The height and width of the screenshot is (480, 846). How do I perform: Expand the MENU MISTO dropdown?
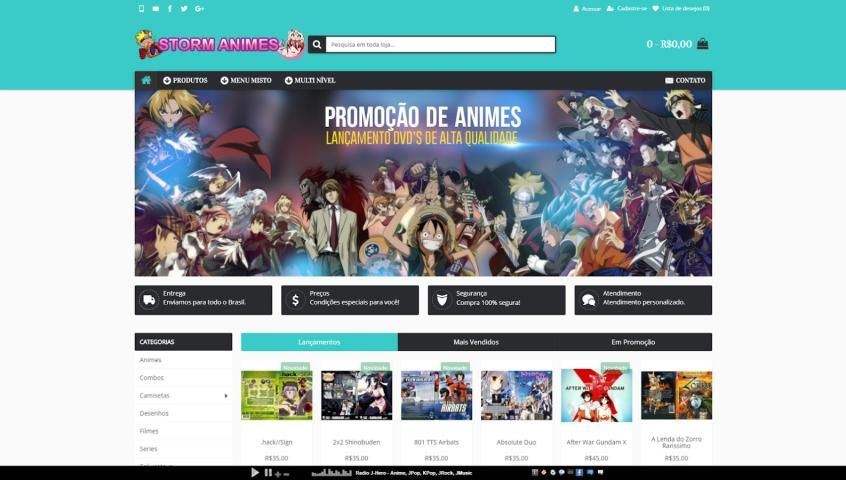246,80
